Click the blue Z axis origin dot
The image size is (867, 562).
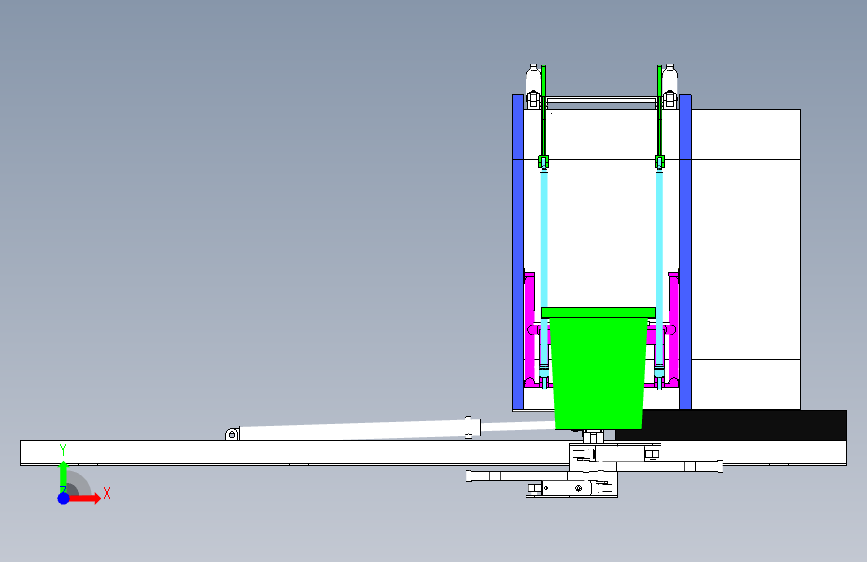[64, 498]
